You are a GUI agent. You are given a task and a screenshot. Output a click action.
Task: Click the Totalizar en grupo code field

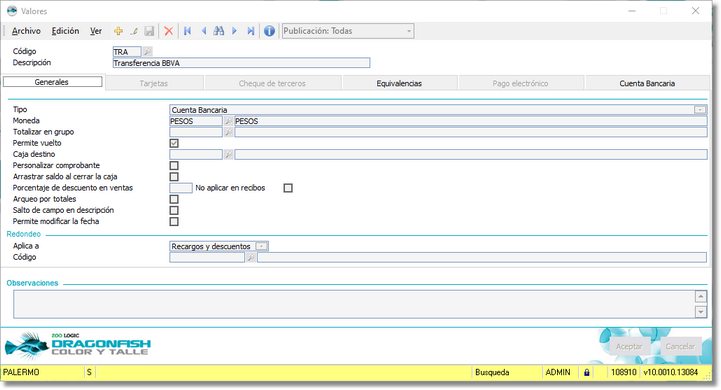[196, 132]
